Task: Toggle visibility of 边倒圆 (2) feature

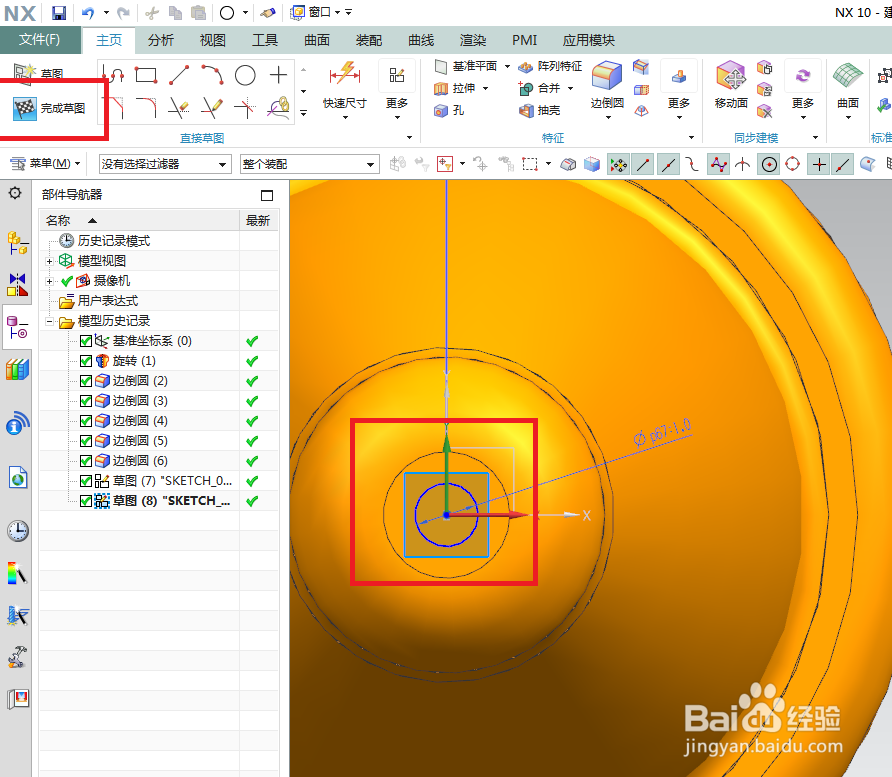Action: [85, 380]
